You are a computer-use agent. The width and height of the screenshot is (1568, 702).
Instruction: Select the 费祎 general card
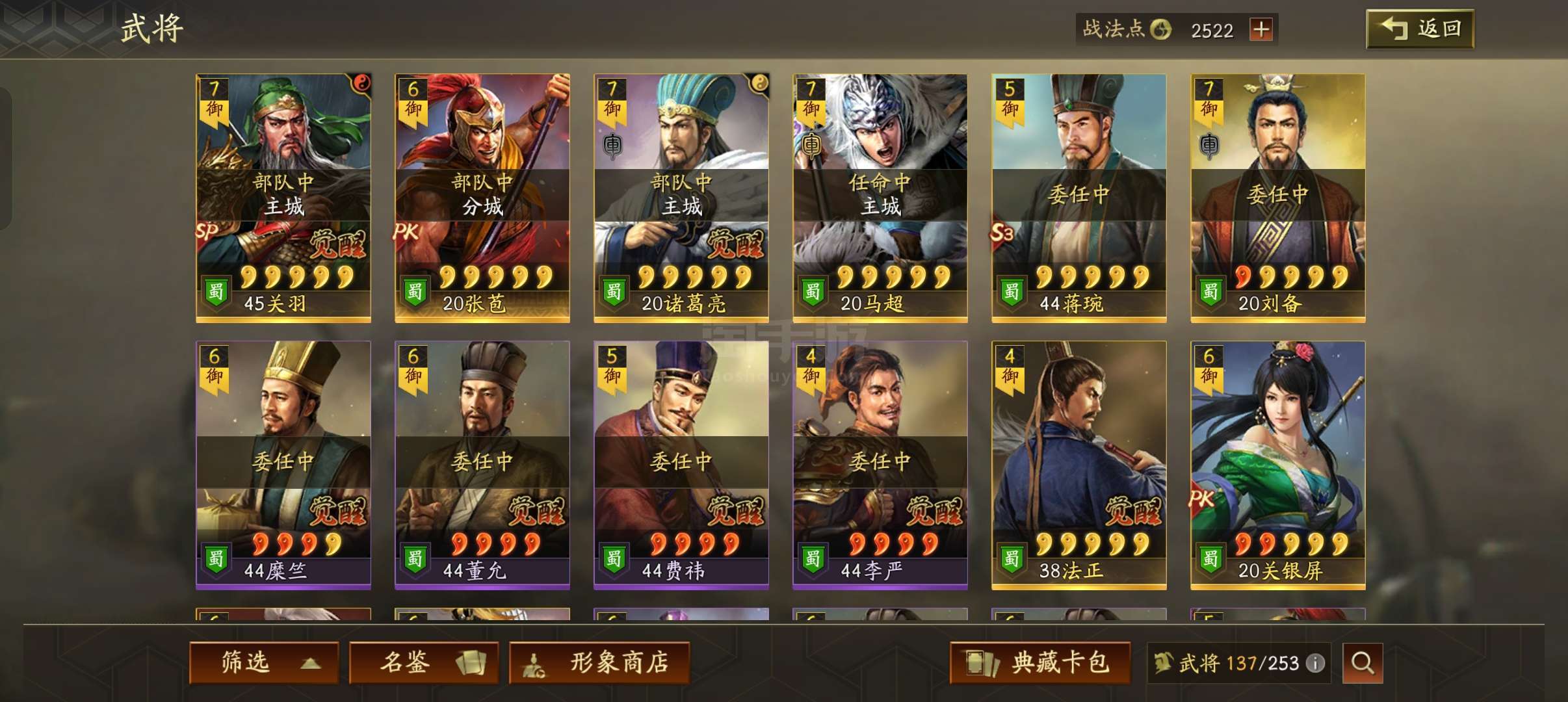(681, 465)
